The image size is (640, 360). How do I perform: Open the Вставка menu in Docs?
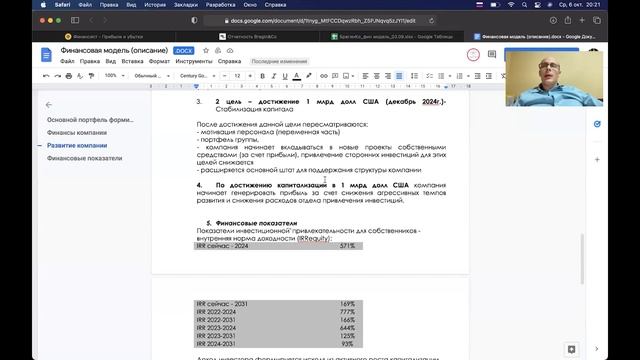[x=132, y=61]
